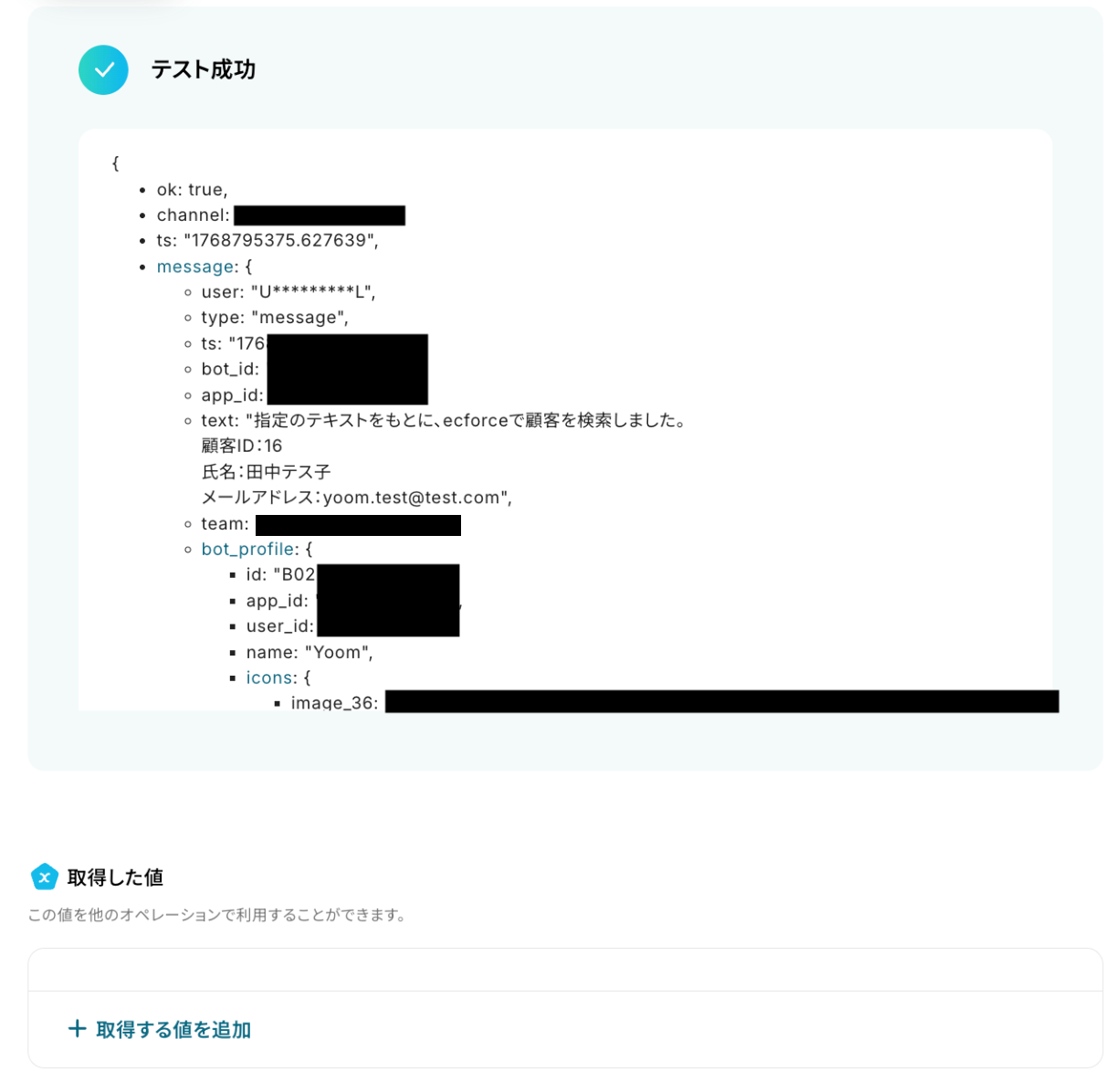Click the ok: true entry

[192, 190]
